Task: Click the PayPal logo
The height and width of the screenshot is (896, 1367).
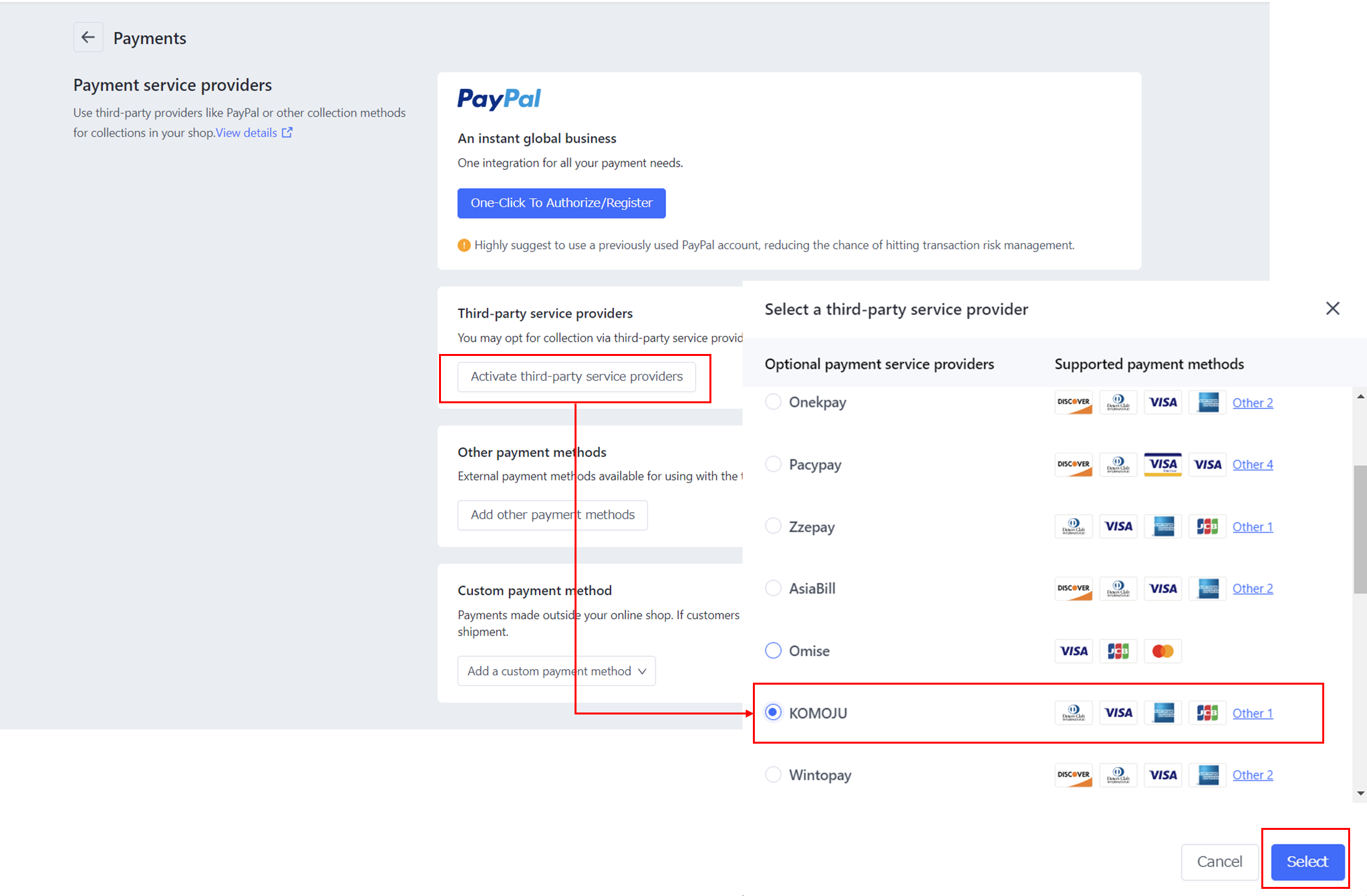Action: point(499,99)
